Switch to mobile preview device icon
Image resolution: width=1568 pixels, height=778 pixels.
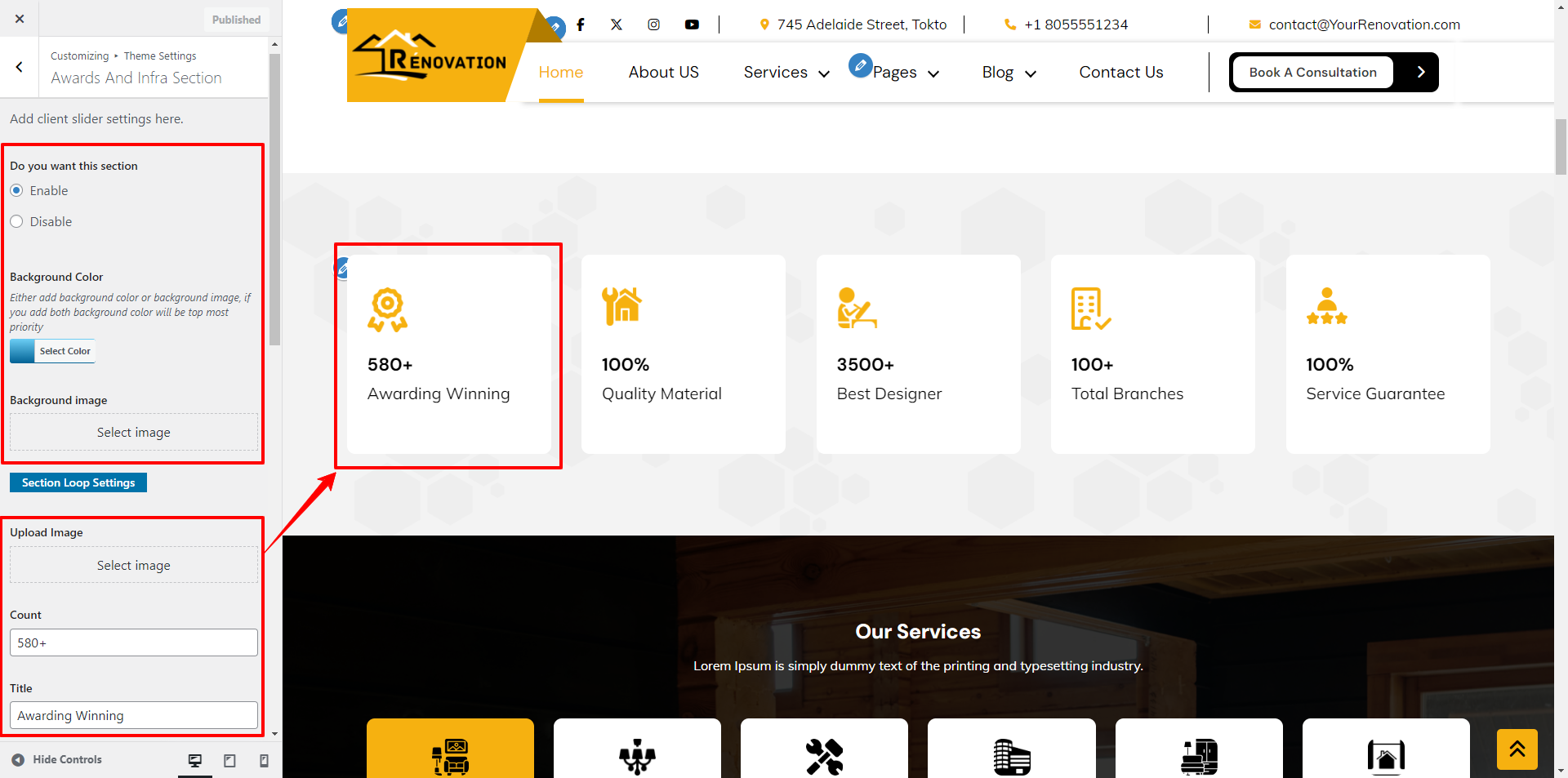[264, 760]
